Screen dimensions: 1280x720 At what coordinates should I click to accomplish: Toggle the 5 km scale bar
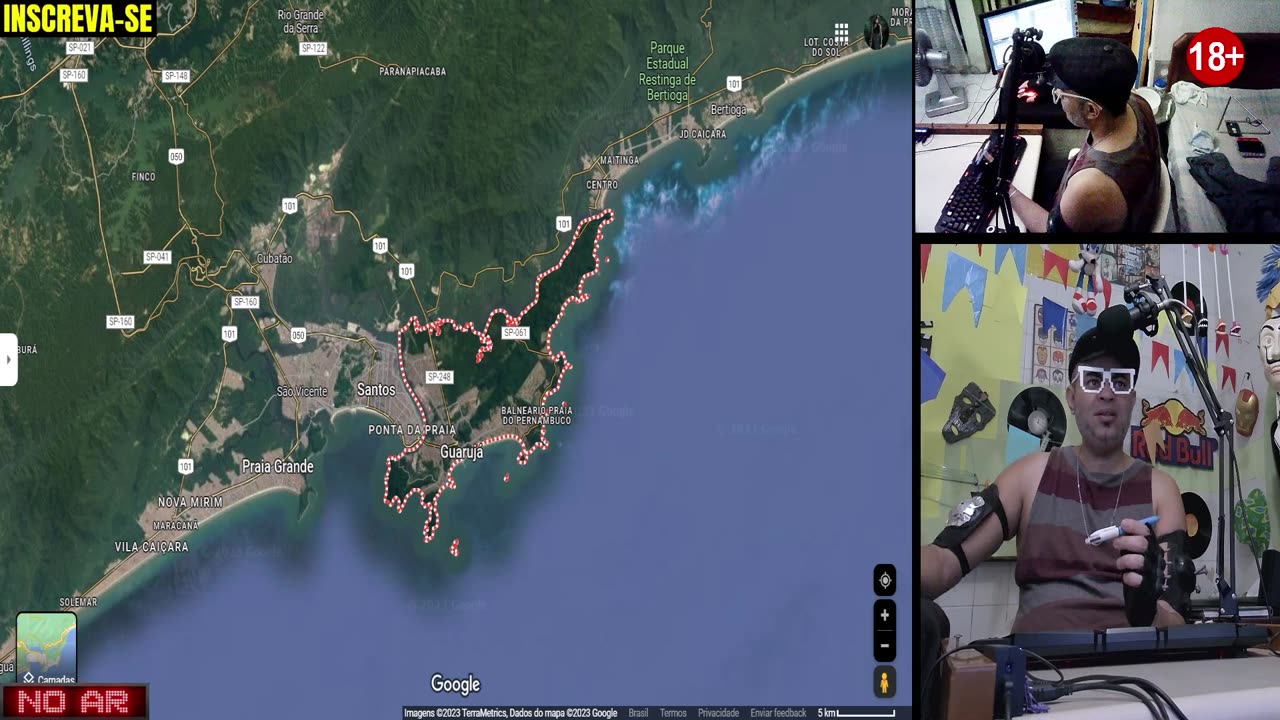[x=857, y=713]
